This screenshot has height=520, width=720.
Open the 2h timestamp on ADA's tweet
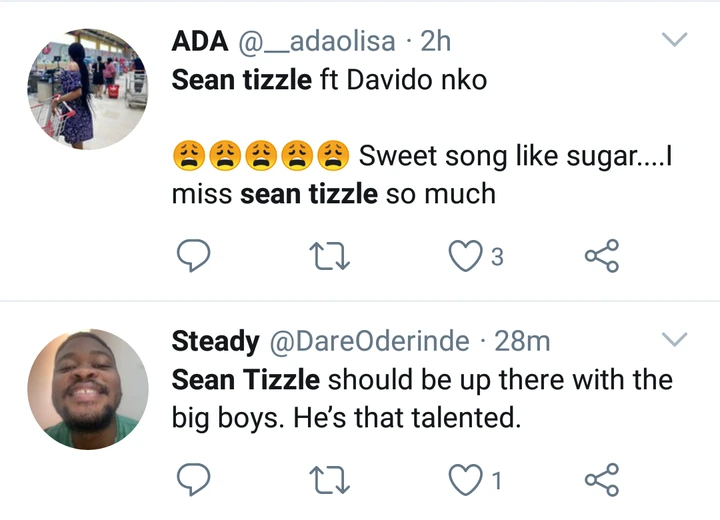[436, 42]
